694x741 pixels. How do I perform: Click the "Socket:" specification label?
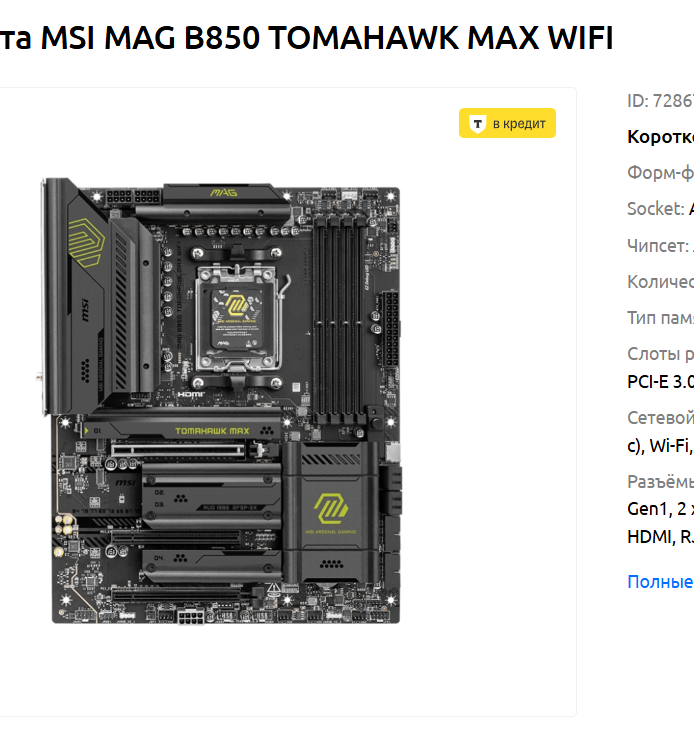(655, 208)
